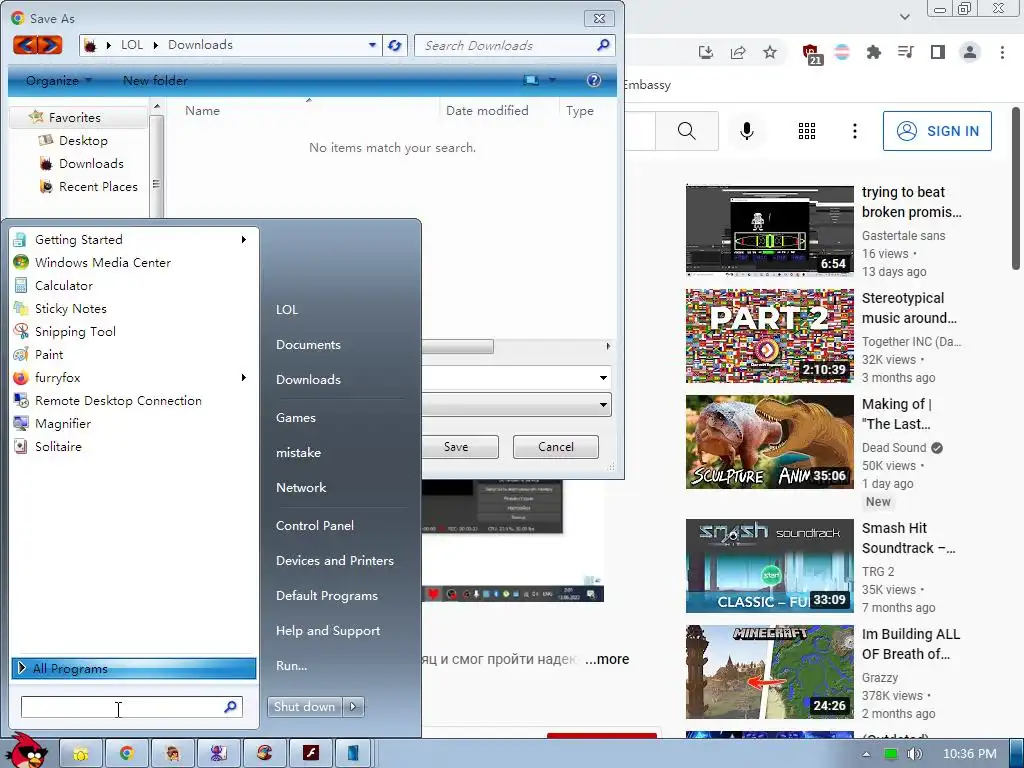Click the Chrome share page icon
This screenshot has height=768, width=1024.
pyautogui.click(x=738, y=52)
